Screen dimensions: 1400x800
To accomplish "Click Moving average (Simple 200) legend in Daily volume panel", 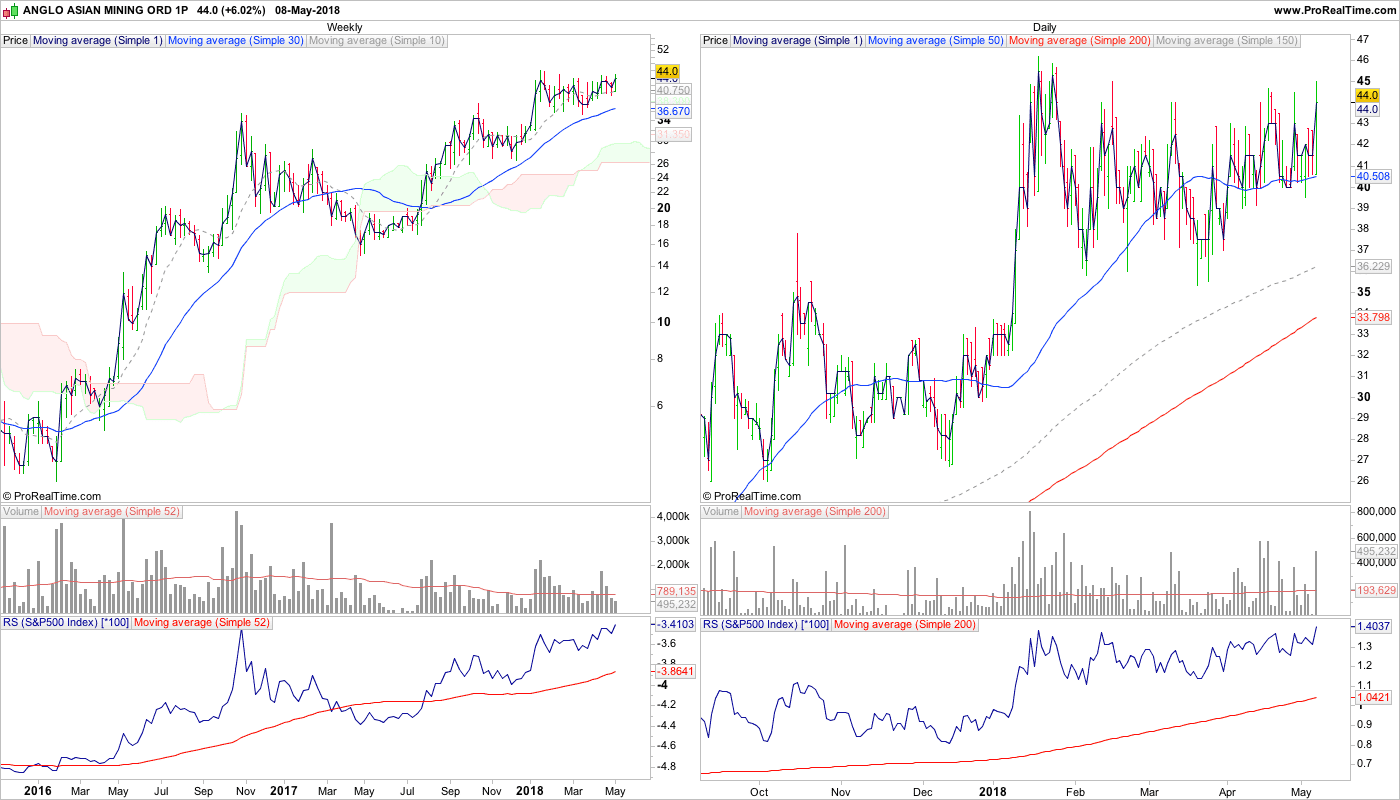I will coord(815,512).
